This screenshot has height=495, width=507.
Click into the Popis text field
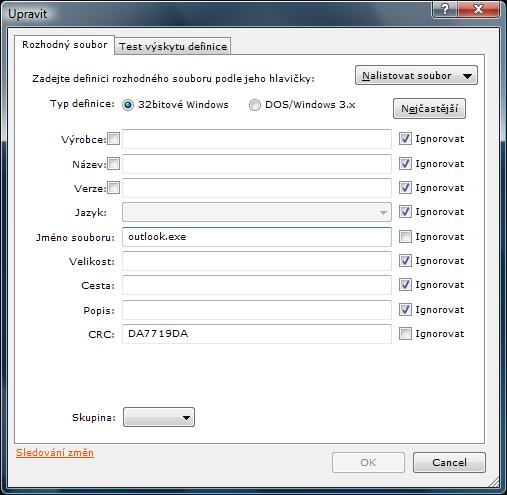pyautogui.click(x=257, y=310)
